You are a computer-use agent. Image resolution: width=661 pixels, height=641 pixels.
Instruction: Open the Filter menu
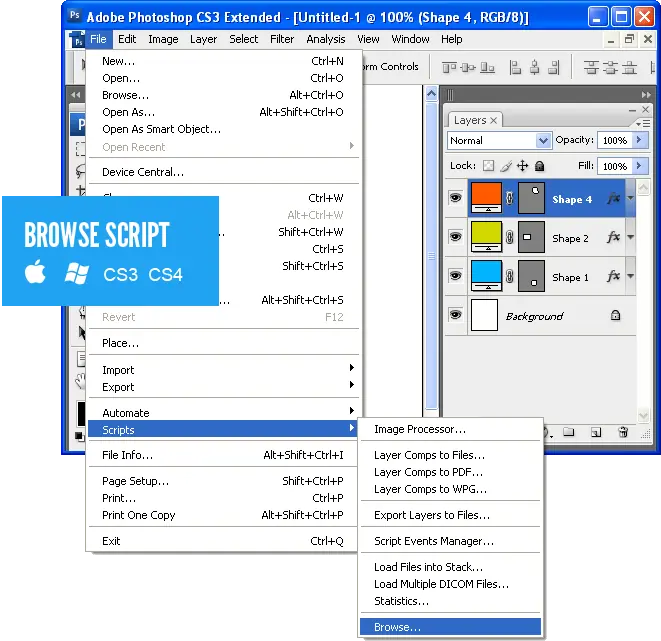282,39
